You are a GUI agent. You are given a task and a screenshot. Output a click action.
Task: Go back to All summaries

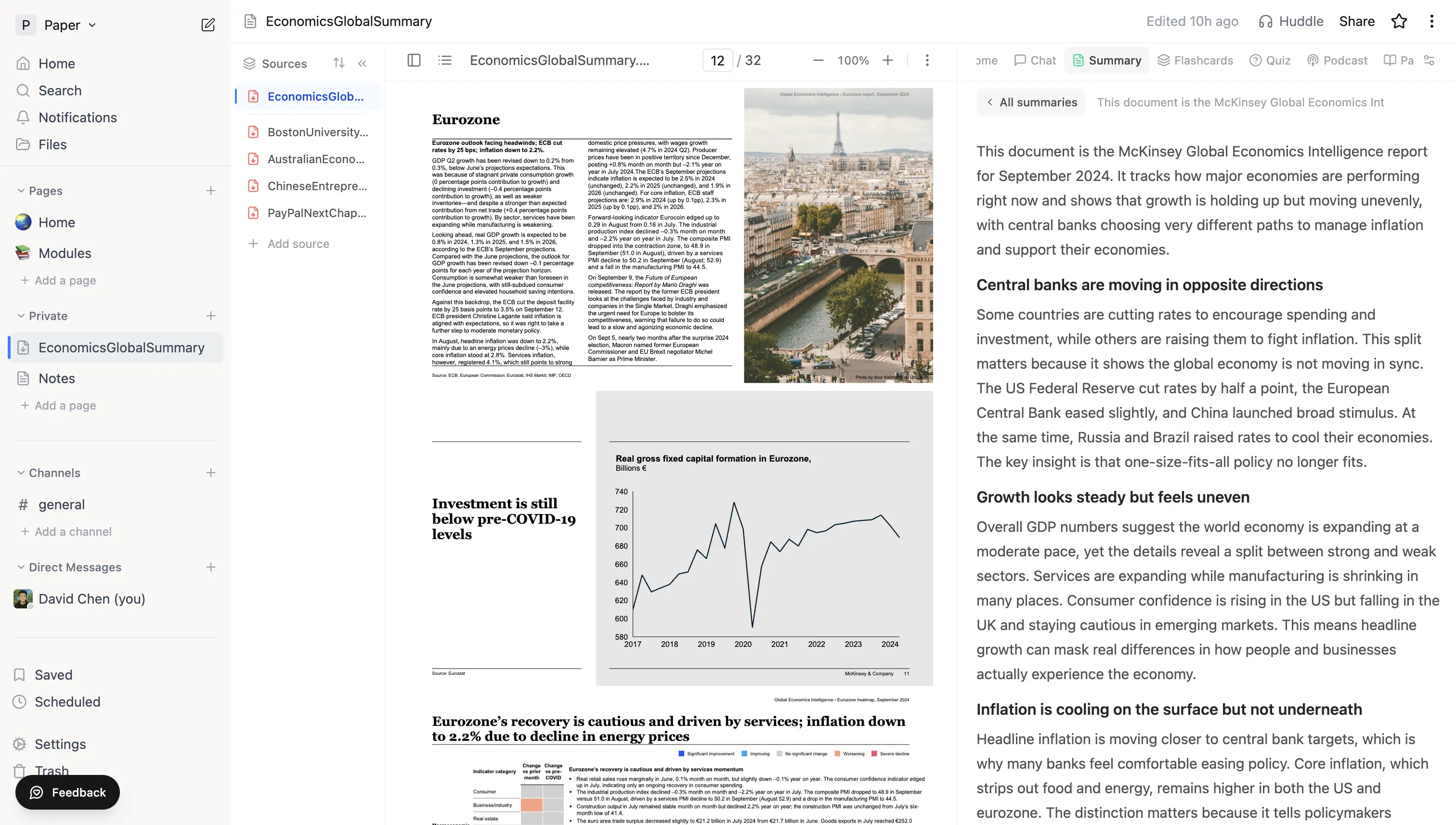[x=1031, y=103]
